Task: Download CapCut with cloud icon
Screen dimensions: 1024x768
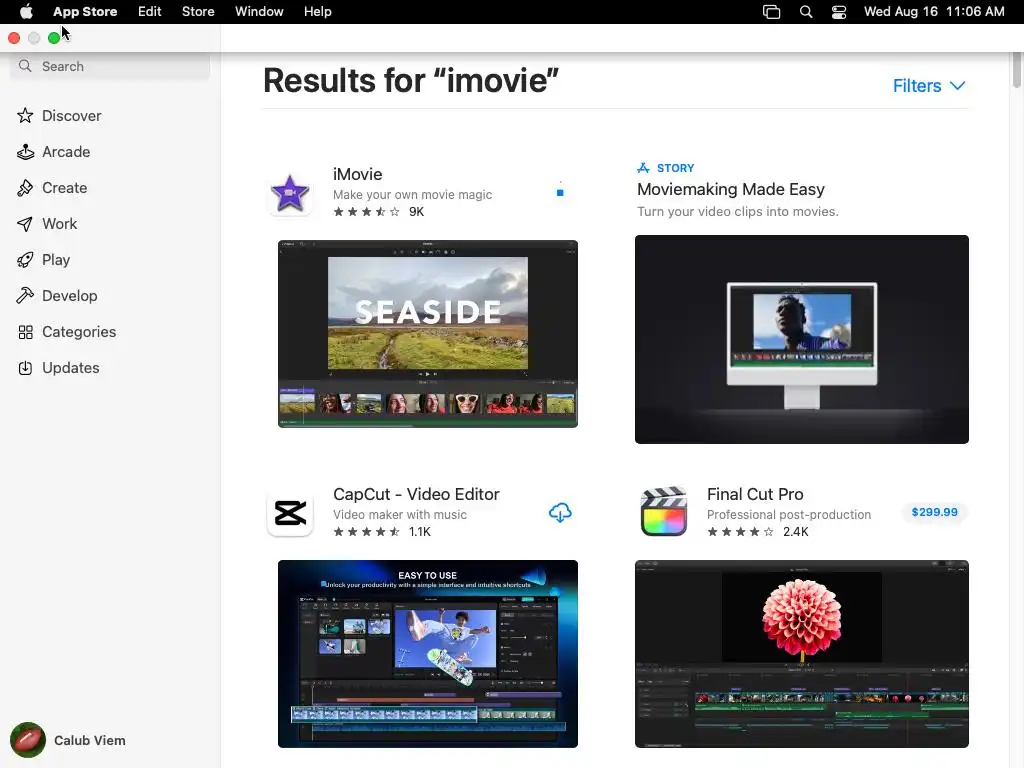Action: (560, 513)
